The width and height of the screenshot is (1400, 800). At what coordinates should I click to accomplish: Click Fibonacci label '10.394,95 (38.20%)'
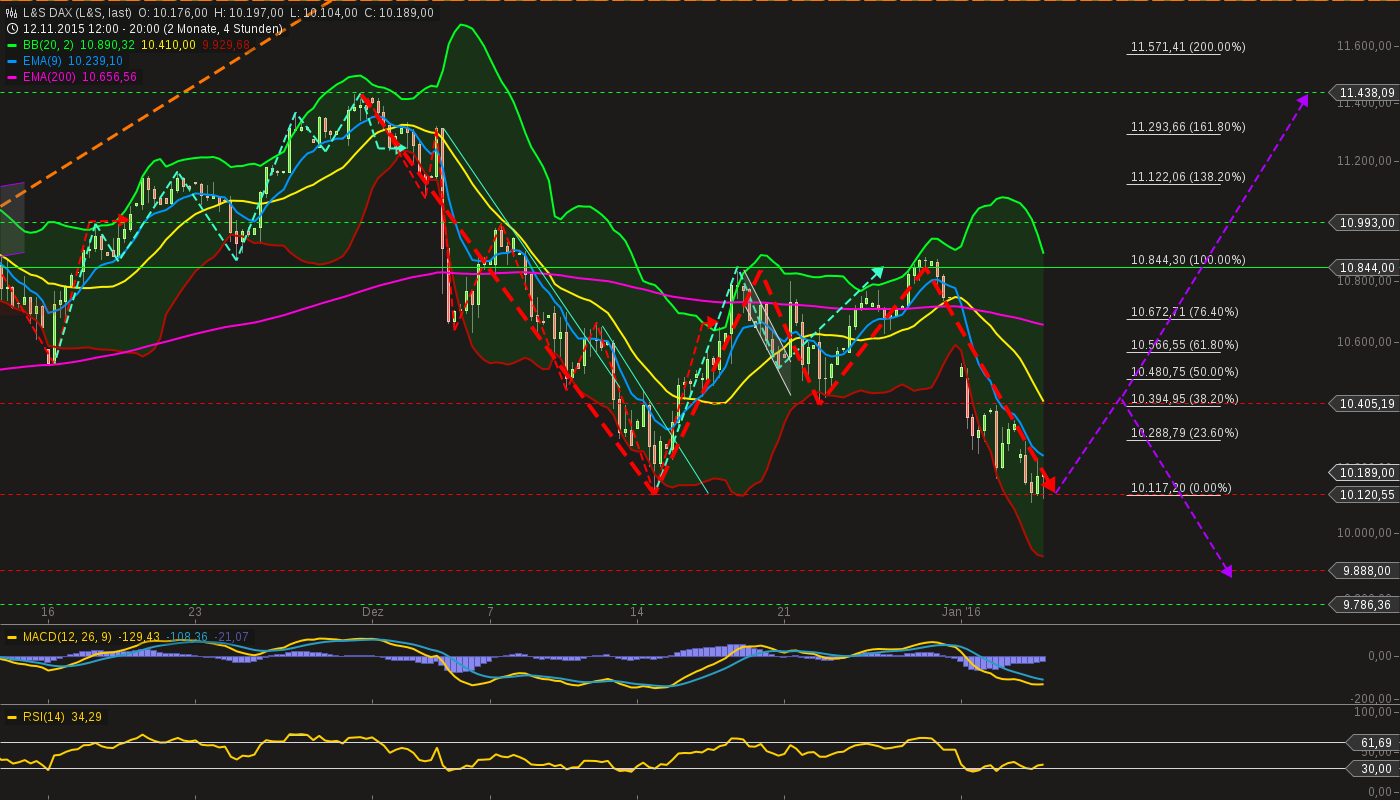1185,399
